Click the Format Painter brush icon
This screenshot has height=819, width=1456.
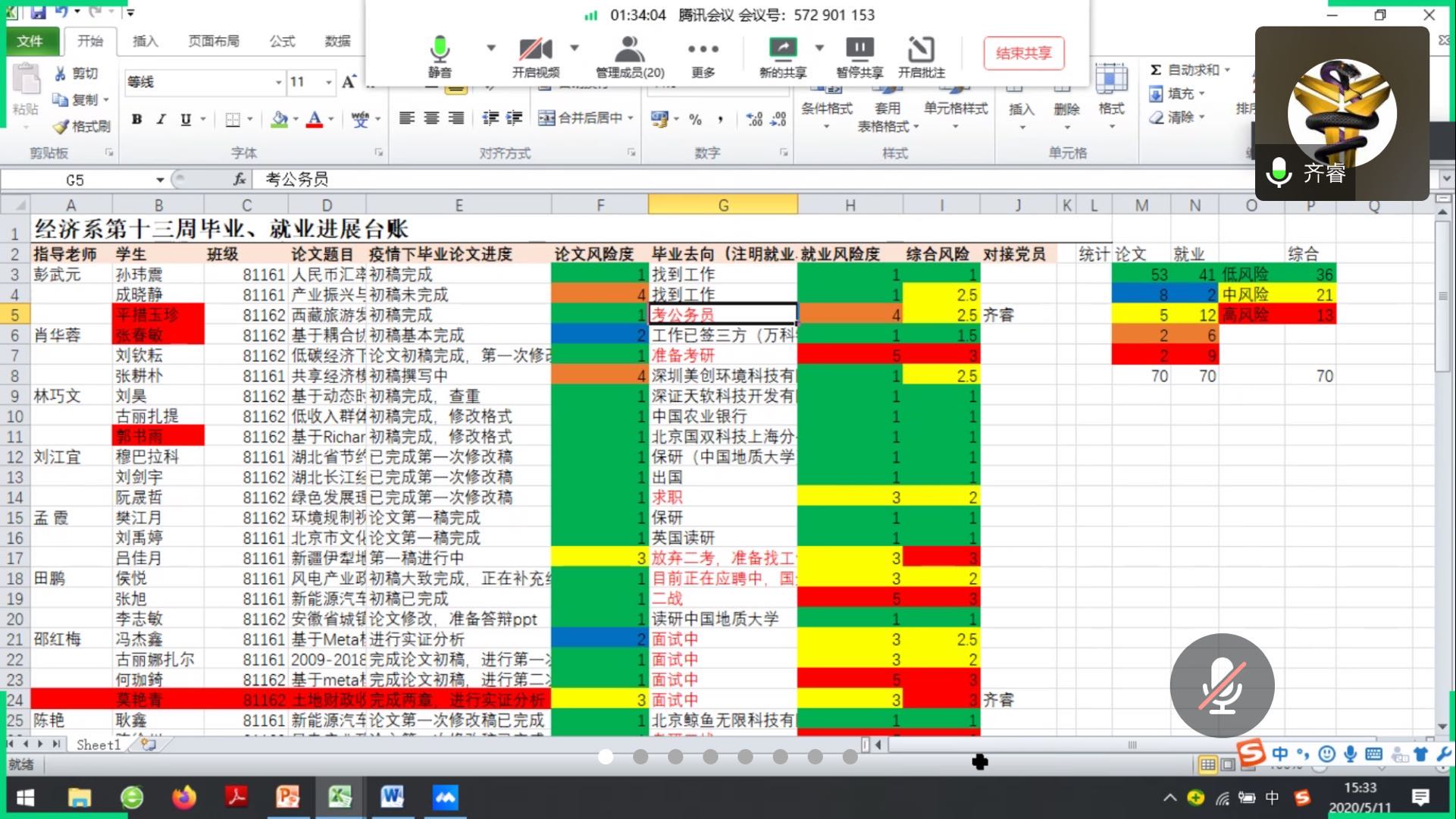[x=61, y=127]
